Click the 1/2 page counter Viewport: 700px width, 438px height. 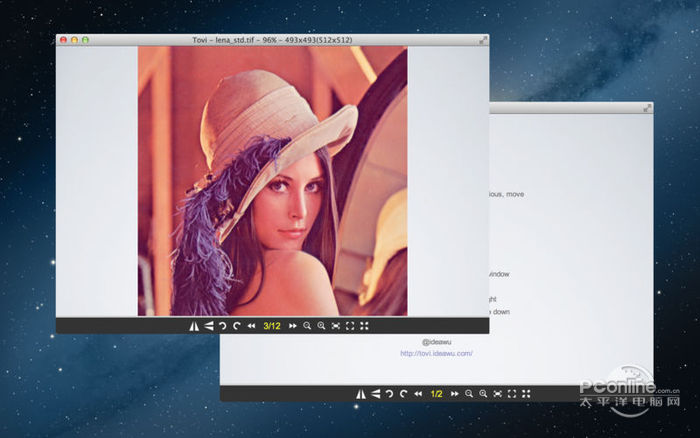pos(436,394)
